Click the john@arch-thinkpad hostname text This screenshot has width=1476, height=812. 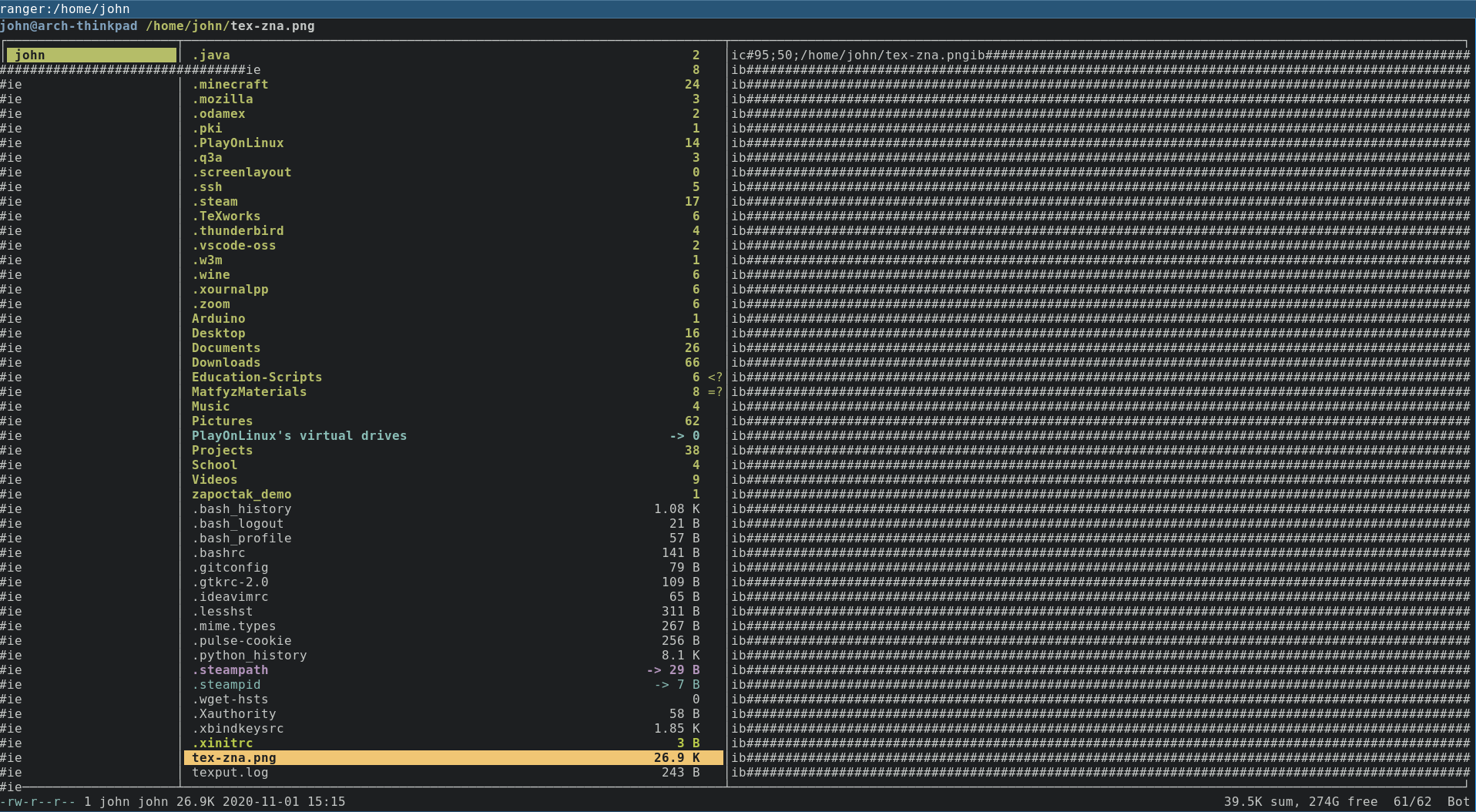pos(69,25)
